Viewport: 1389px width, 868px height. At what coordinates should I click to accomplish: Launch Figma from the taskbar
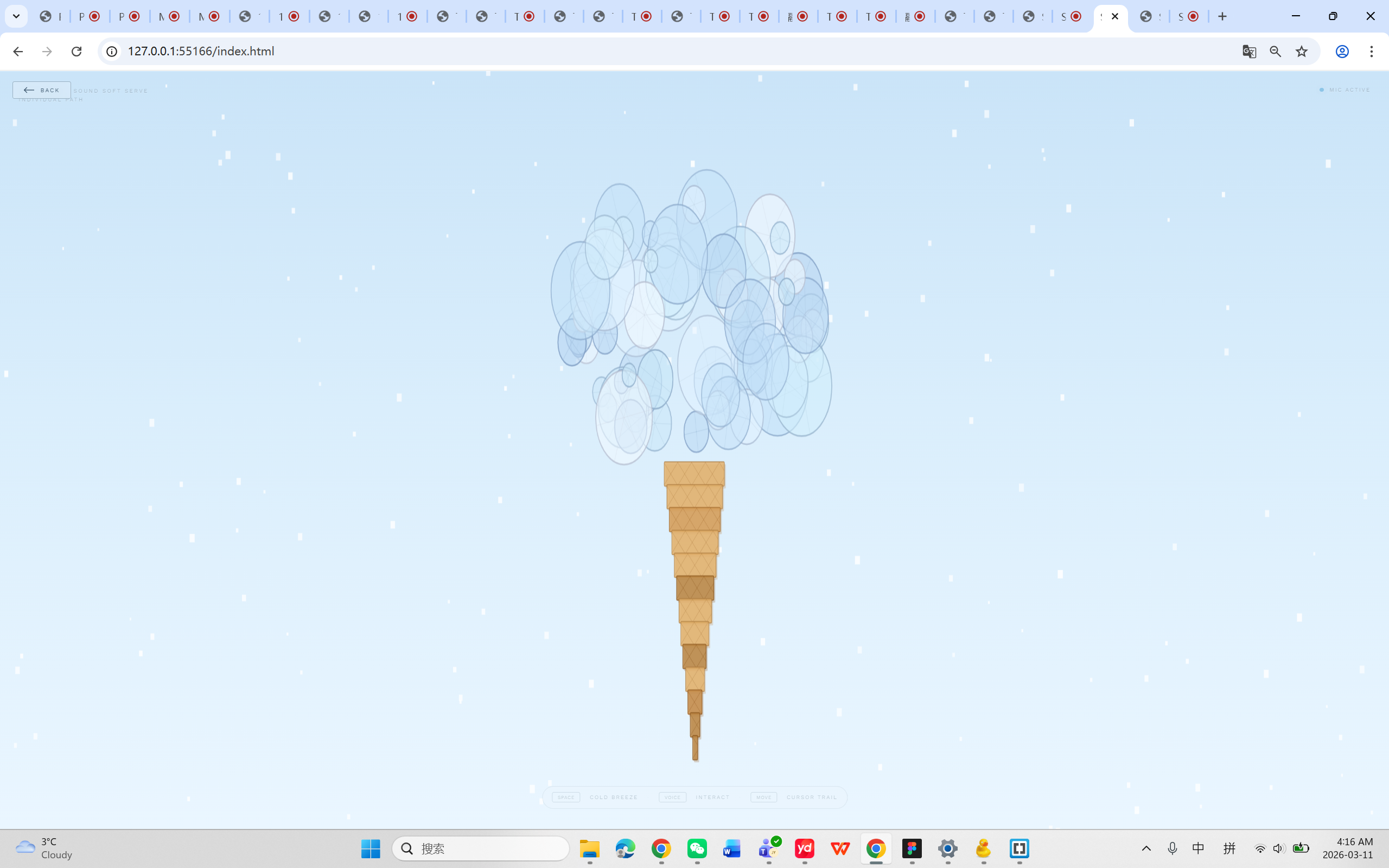pos(912,848)
